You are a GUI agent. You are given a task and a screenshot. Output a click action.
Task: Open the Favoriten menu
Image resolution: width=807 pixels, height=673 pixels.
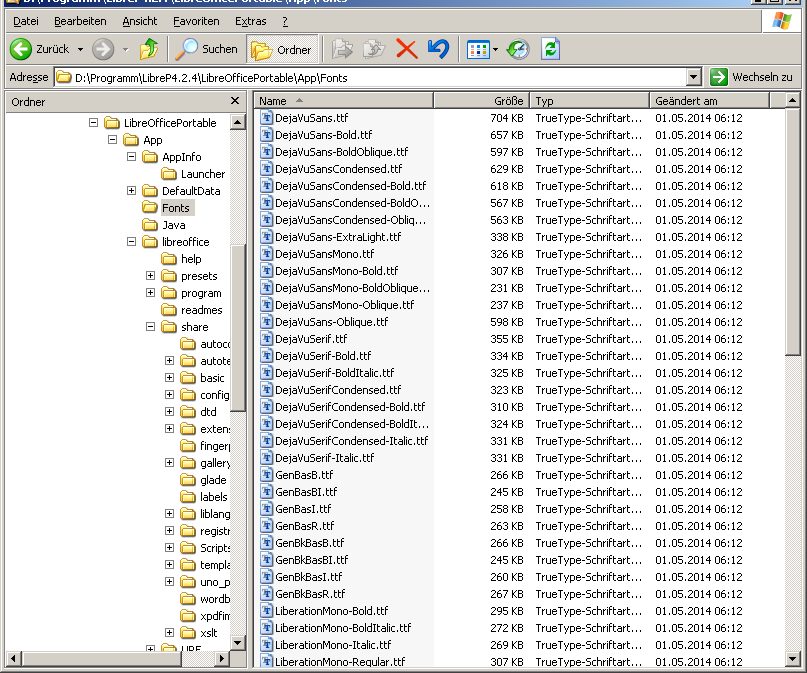[196, 22]
